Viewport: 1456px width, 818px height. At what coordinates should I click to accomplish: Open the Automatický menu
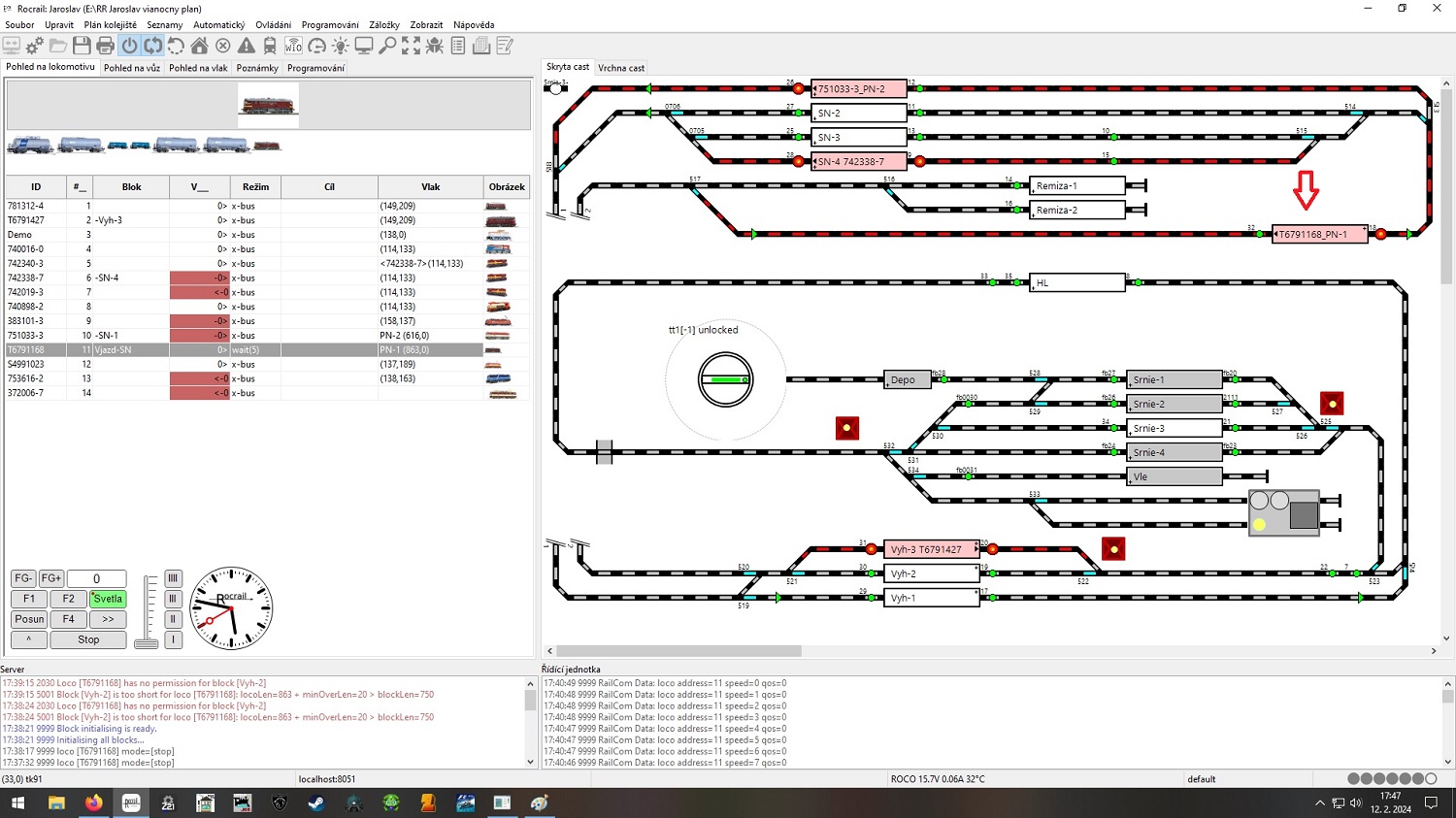(x=218, y=25)
